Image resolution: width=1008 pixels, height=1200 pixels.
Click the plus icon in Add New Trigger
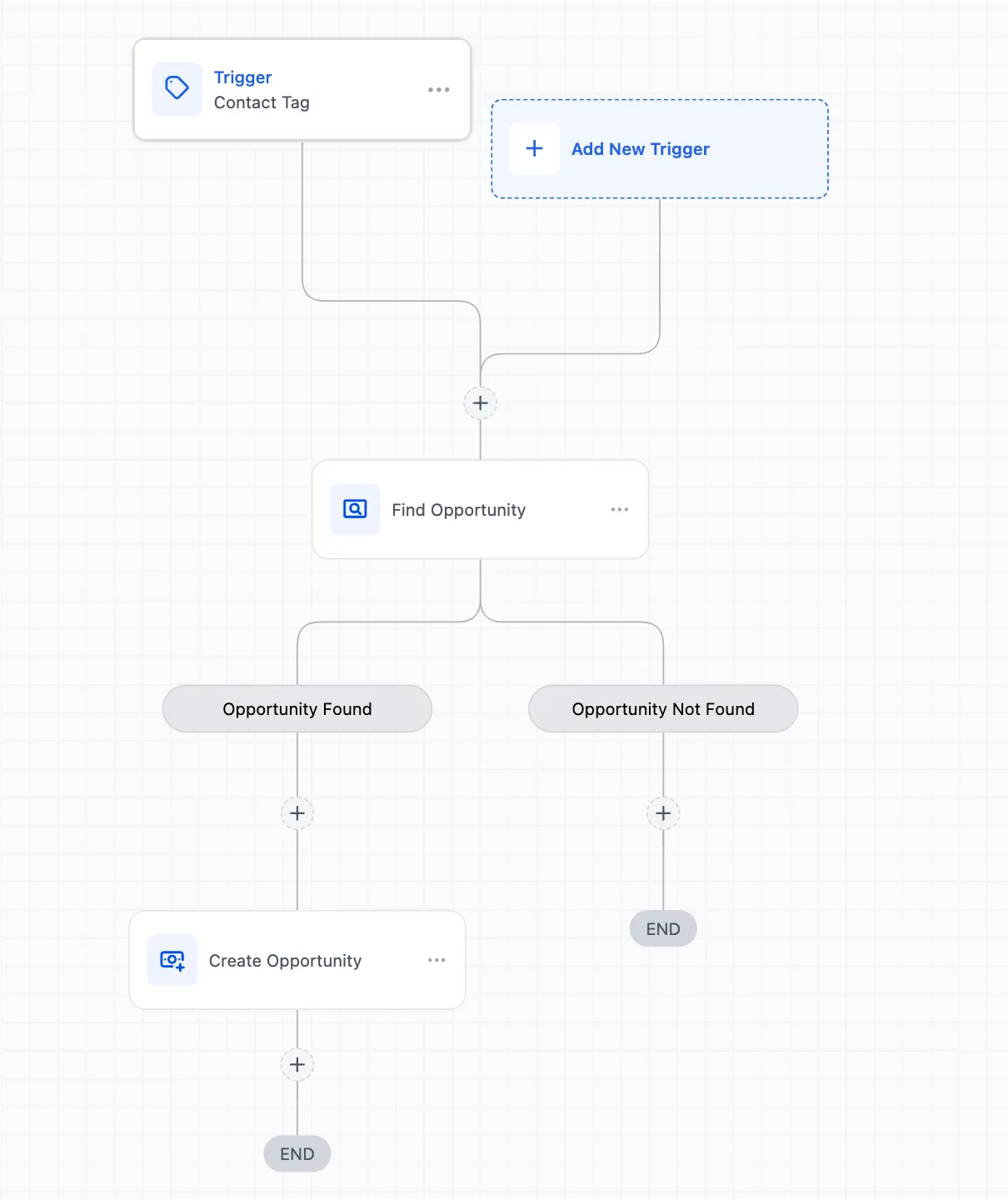tap(535, 149)
